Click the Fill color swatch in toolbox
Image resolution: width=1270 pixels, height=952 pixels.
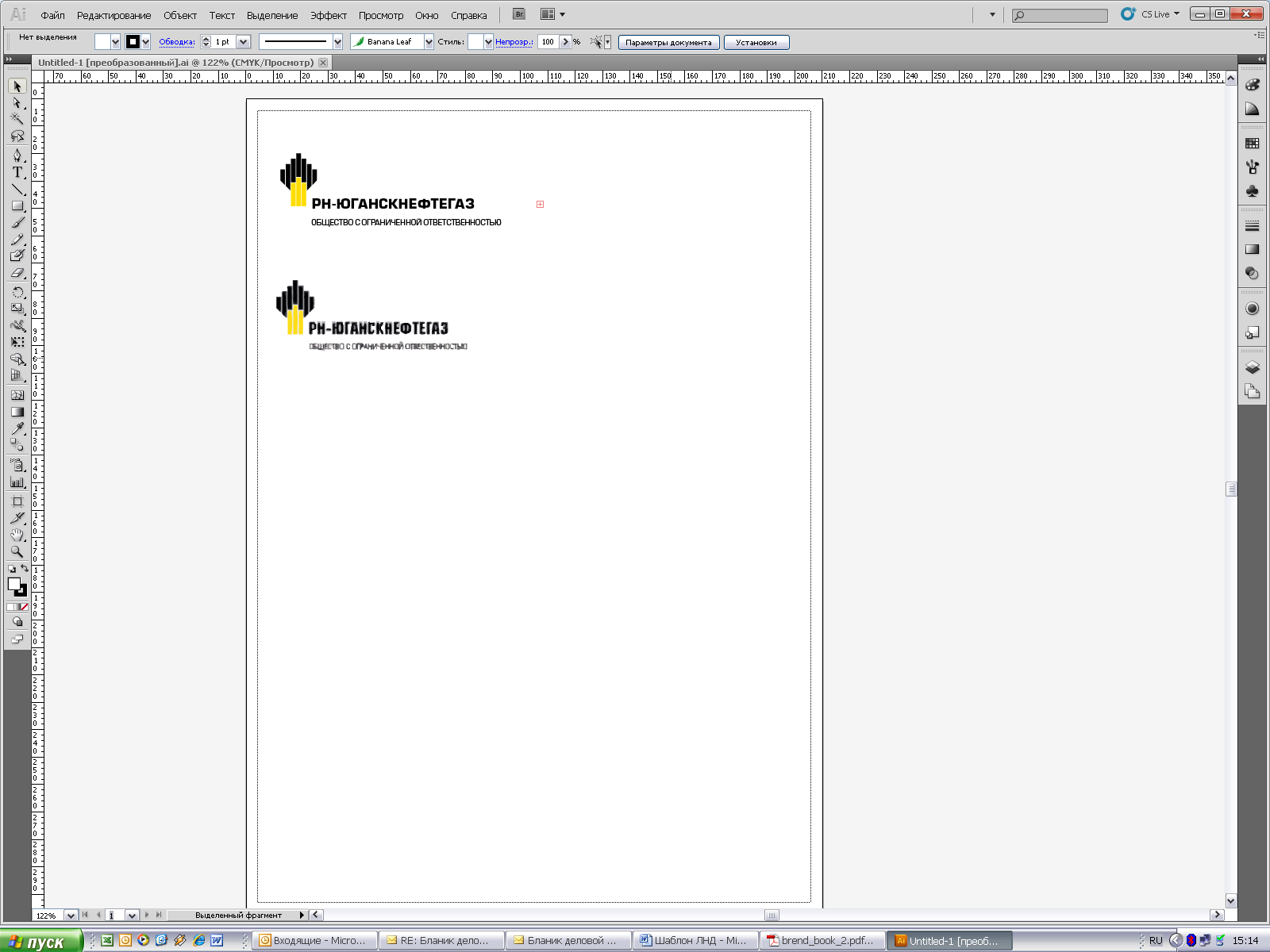point(13,584)
